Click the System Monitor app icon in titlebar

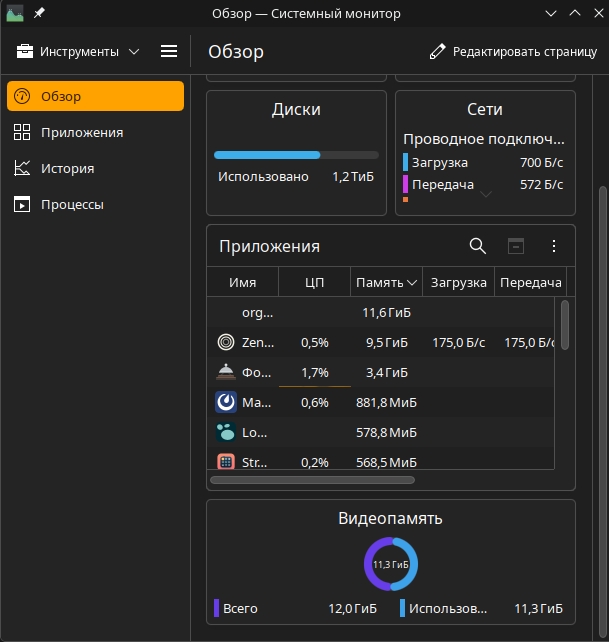pyautogui.click(x=15, y=14)
